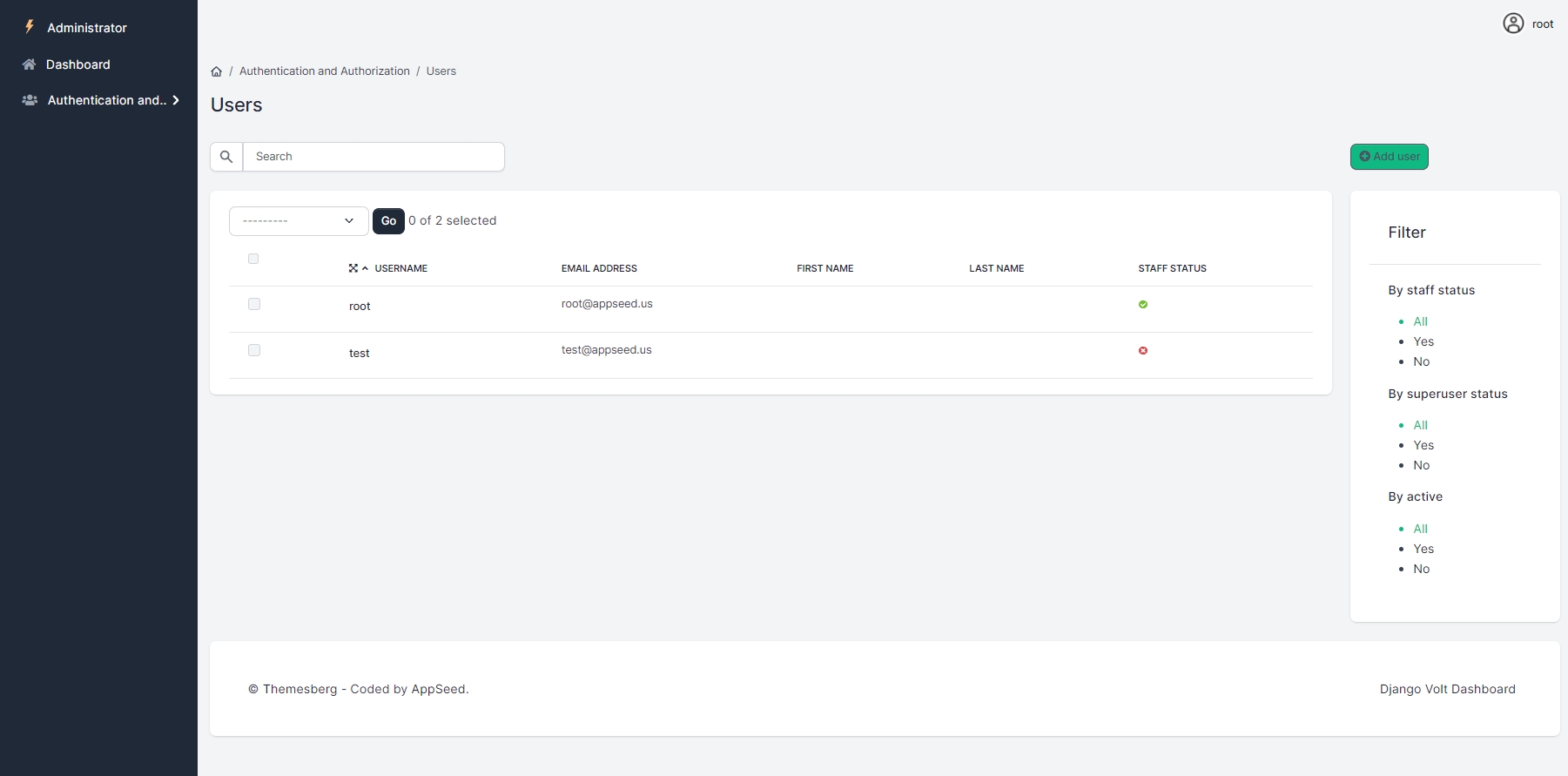Click the lightning bolt Administrator logo icon
This screenshot has height=776, width=1568.
[x=30, y=27]
